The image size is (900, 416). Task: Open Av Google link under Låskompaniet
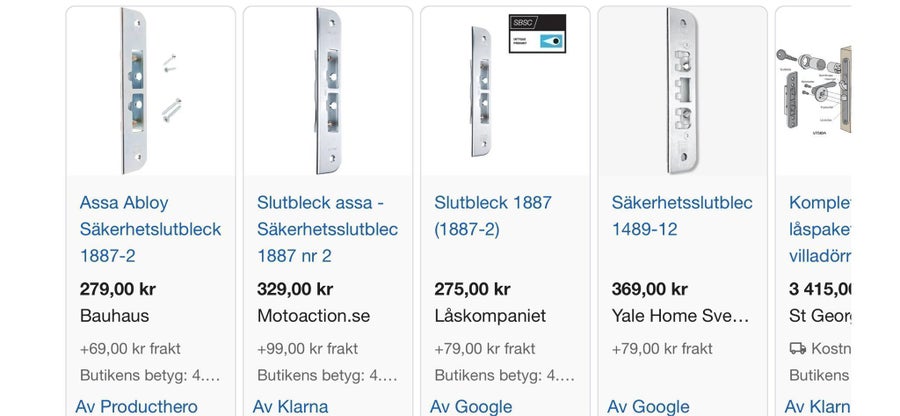tap(471, 407)
